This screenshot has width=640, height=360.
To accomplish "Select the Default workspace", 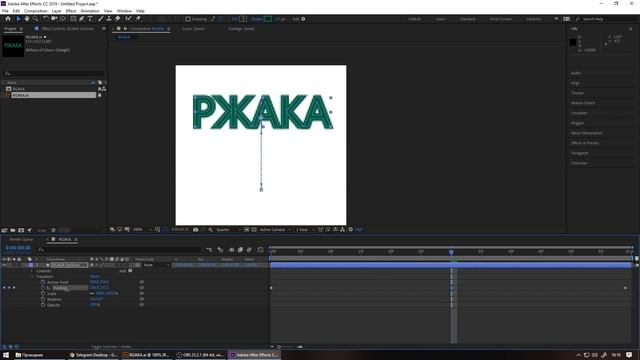I will 414,19.
